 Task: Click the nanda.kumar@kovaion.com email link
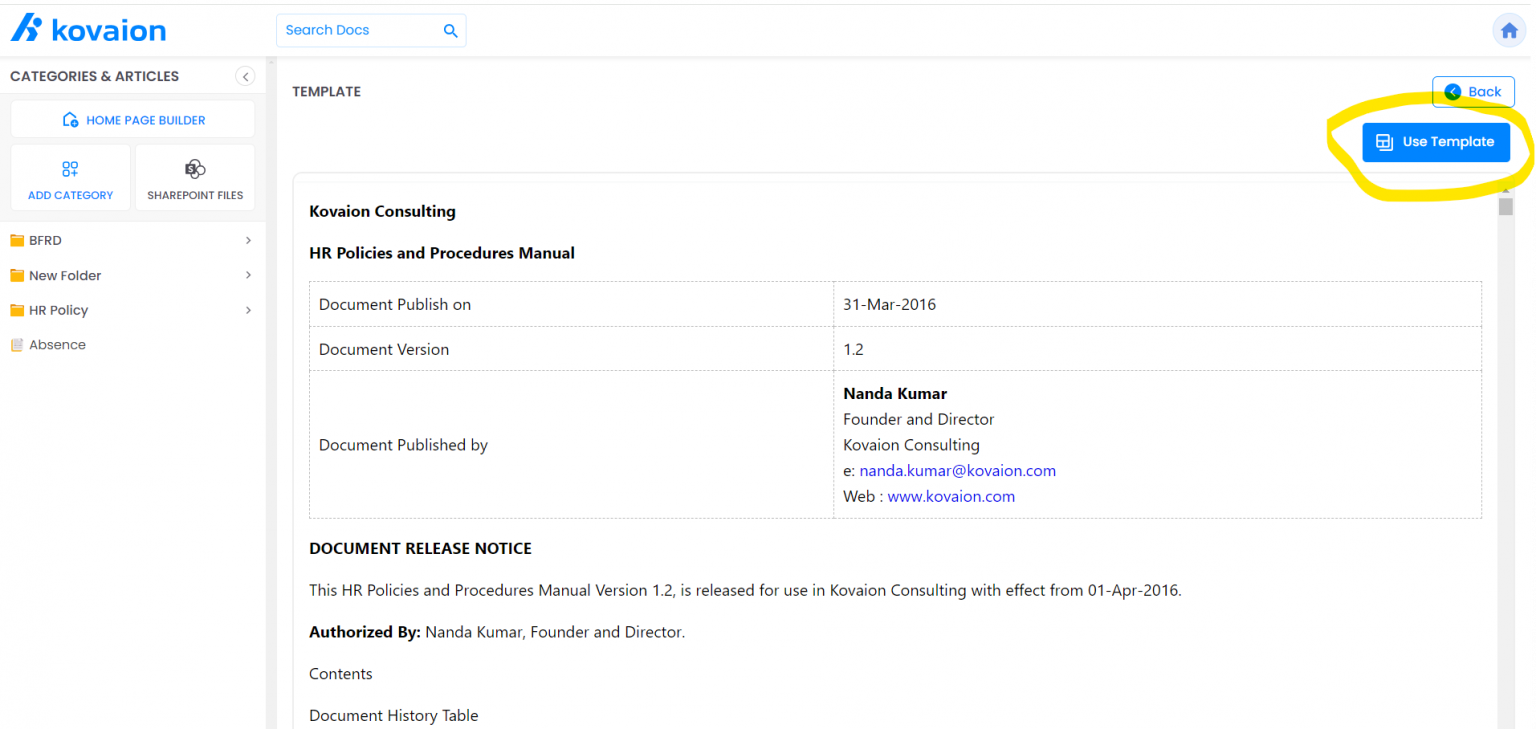click(x=957, y=471)
